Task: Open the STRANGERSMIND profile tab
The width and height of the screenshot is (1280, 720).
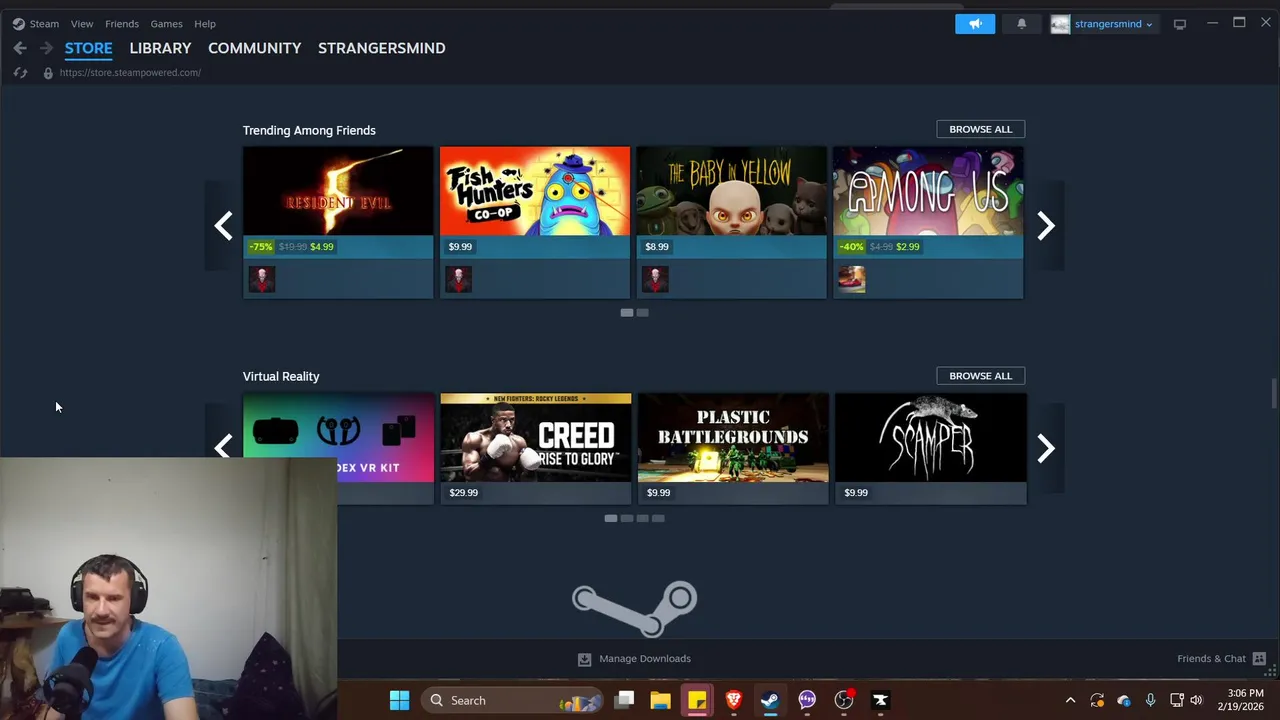Action: coord(382,48)
